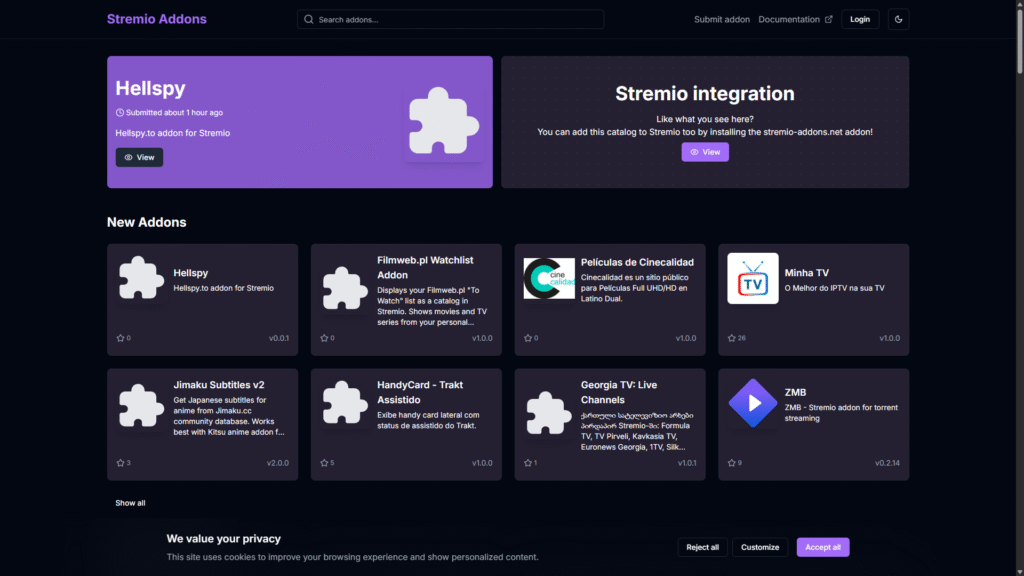1024x576 pixels.
Task: Open Filmweb.pl Watchlist Addon title
Action: [425, 268]
